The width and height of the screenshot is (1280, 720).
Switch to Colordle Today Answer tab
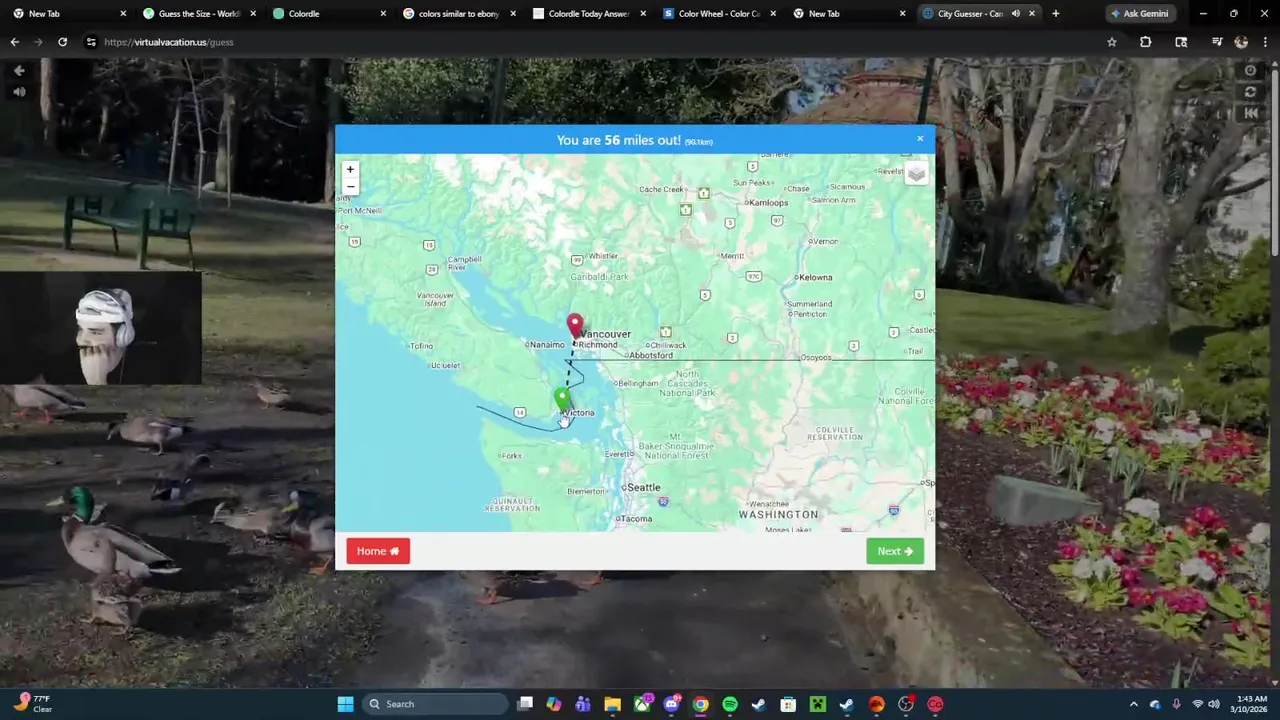point(588,14)
